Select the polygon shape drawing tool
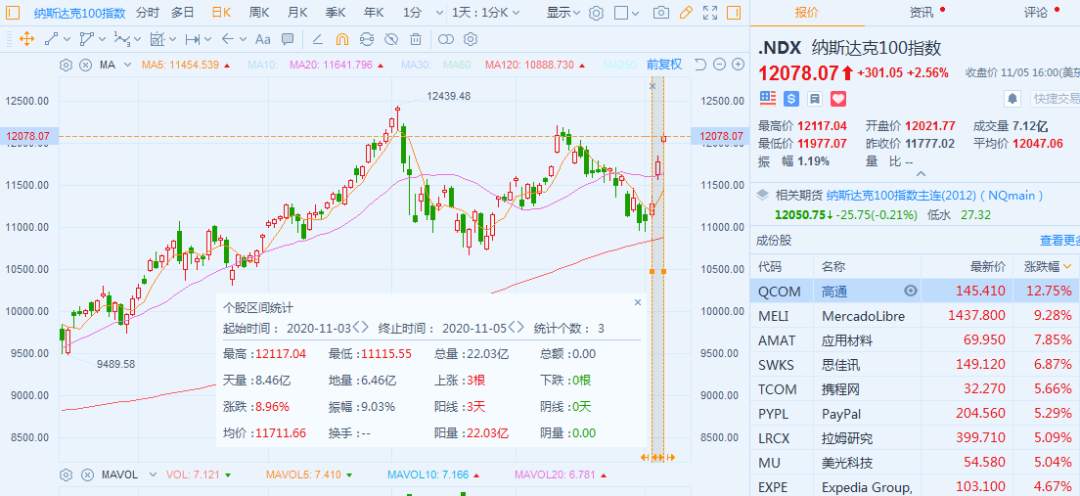Image resolution: width=1080 pixels, height=496 pixels. click(x=86, y=39)
